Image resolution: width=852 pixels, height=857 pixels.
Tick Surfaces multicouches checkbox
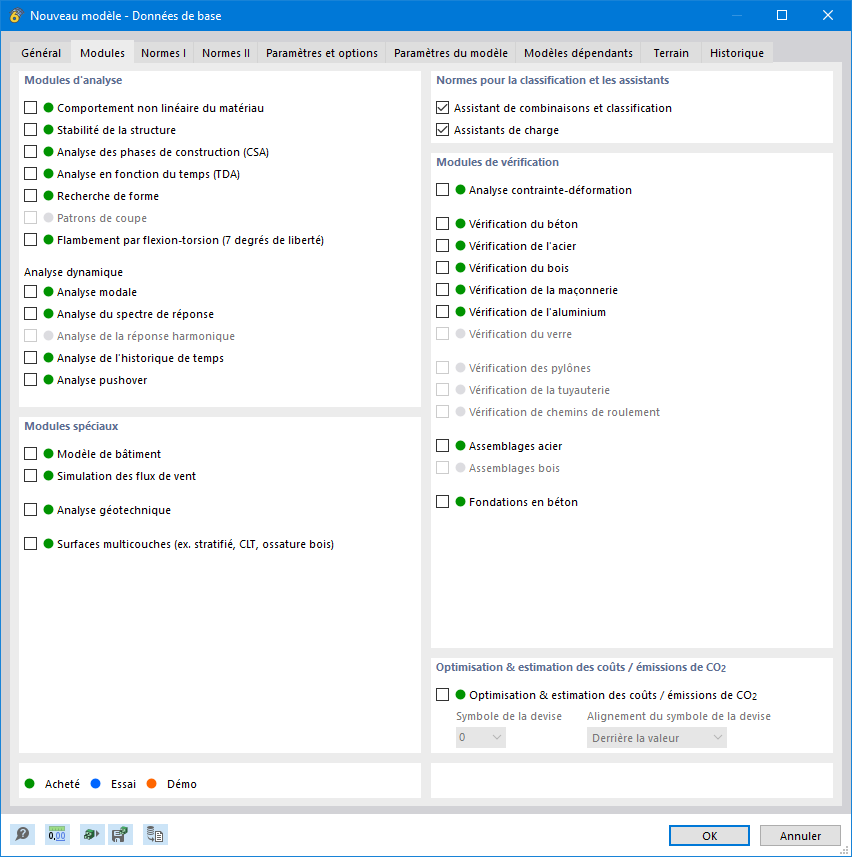pos(31,543)
